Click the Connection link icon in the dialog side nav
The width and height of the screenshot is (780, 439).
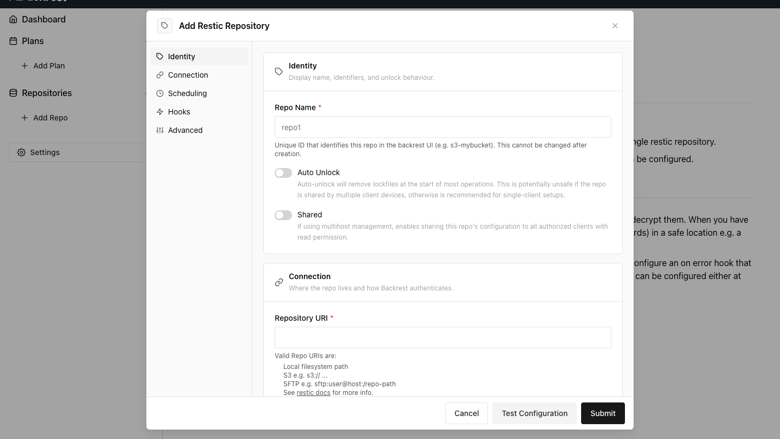160,75
